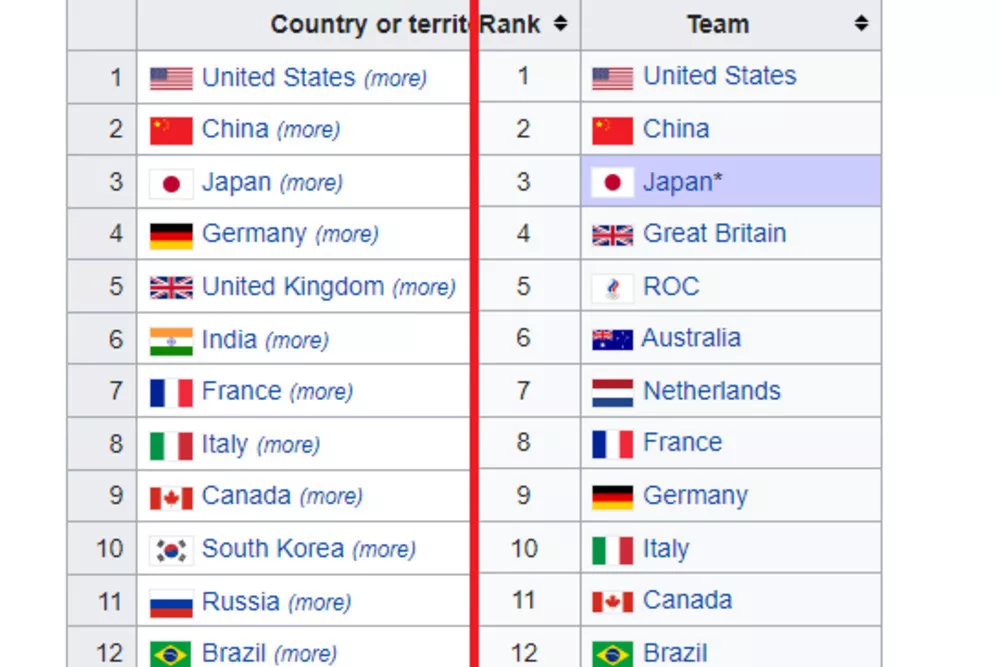Click the ROC Olympic rings flag icon
Screen dimensions: 1000x667
point(614,287)
